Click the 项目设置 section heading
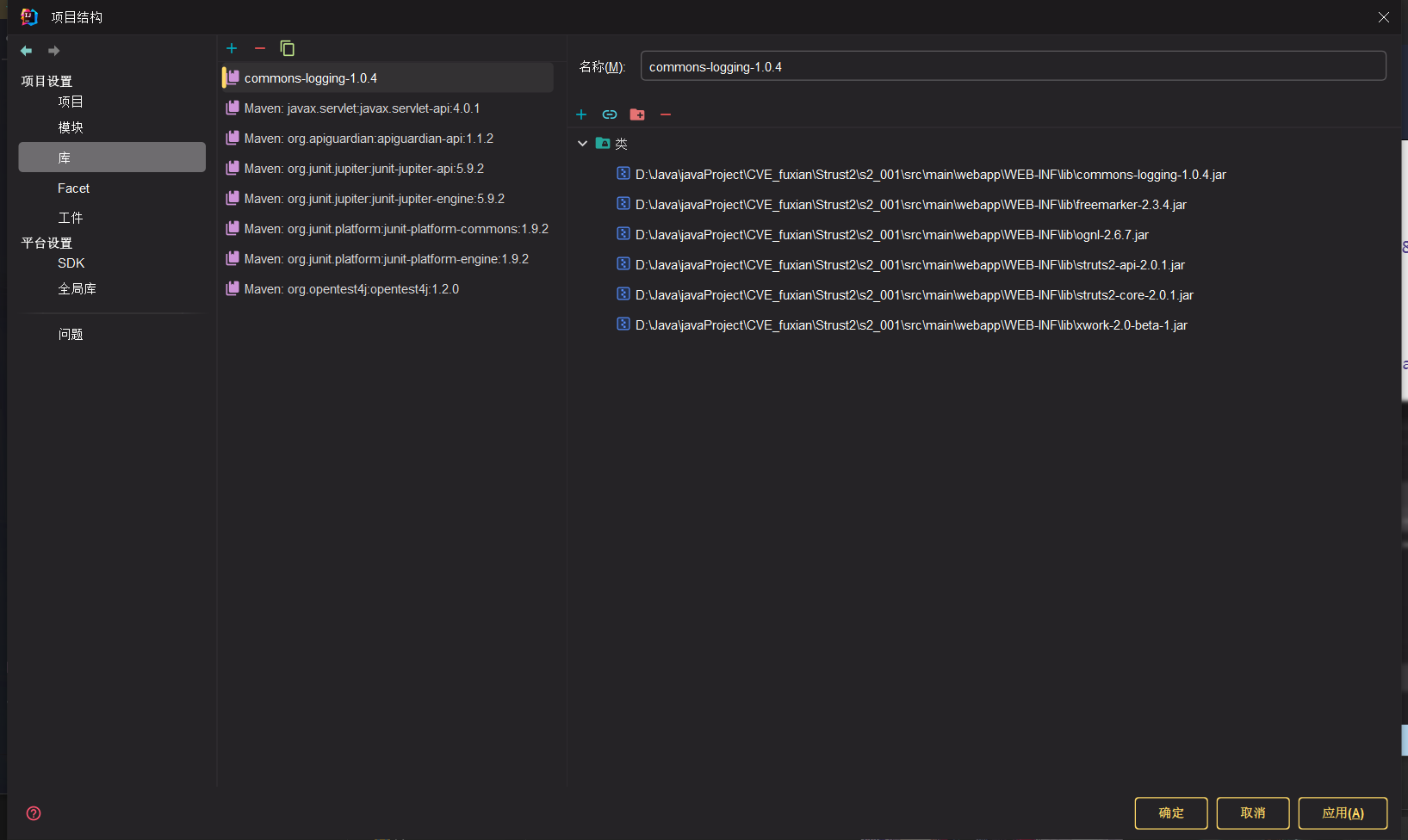 pyautogui.click(x=47, y=81)
